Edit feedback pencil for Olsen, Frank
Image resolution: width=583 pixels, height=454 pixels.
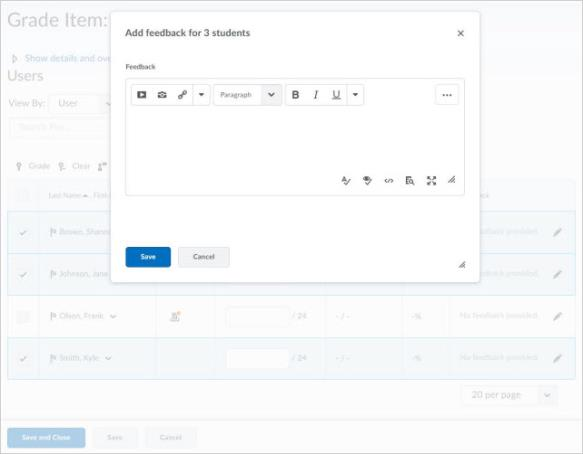point(557,316)
